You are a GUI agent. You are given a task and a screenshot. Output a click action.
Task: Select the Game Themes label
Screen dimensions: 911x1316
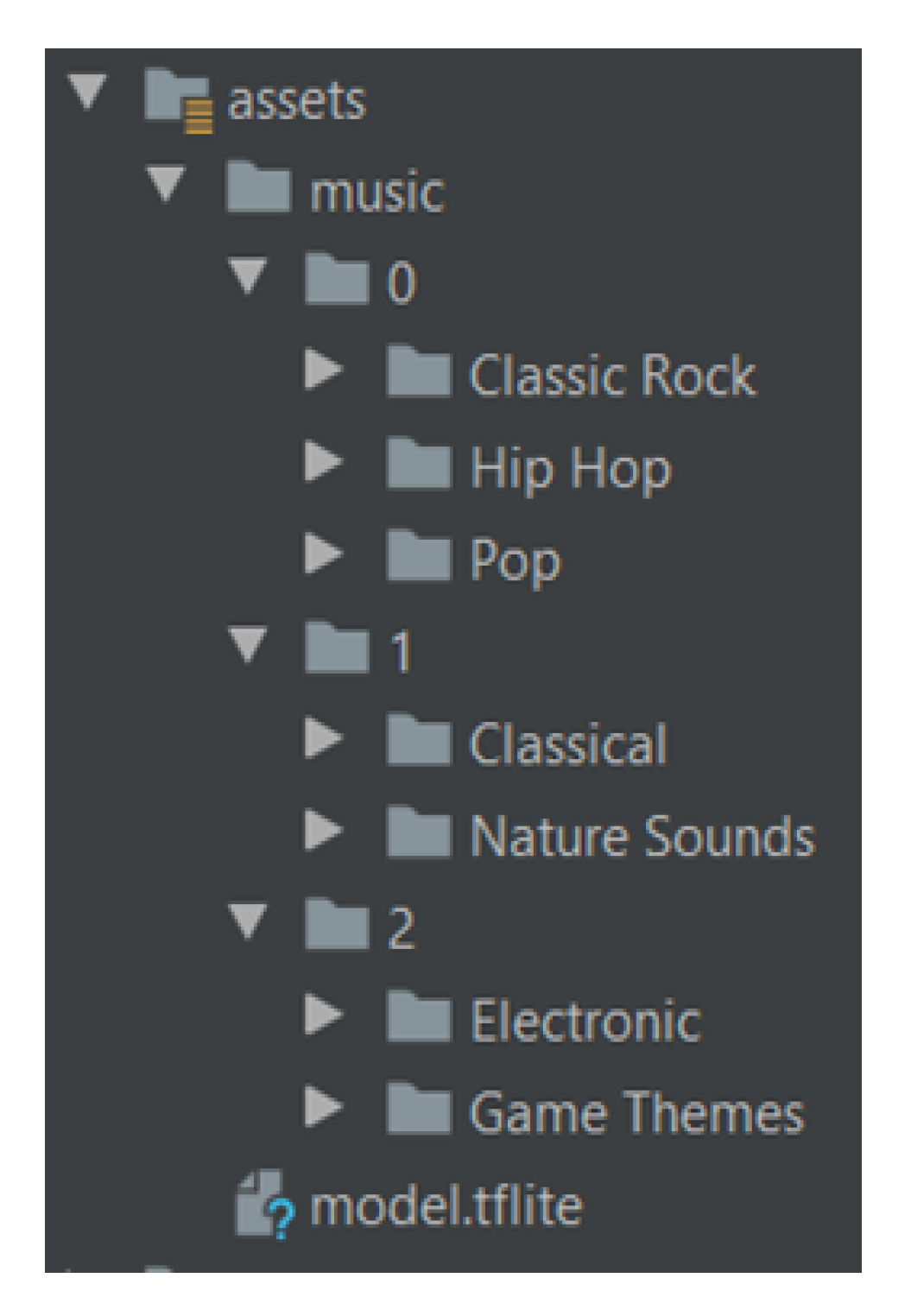[636, 1111]
